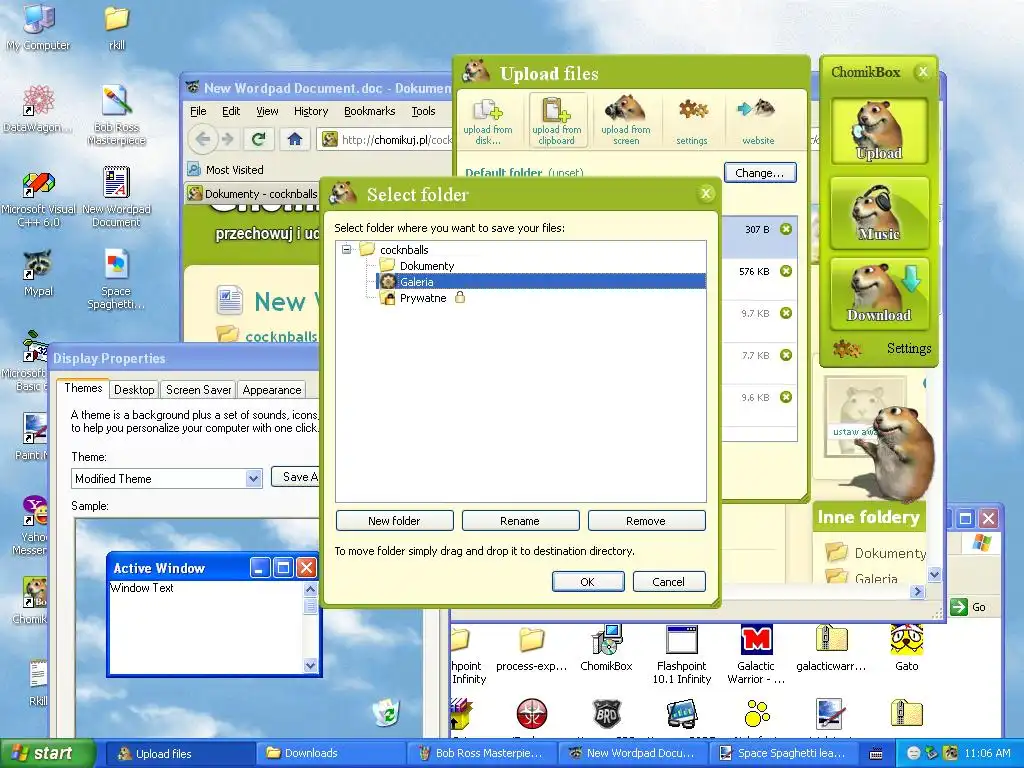Remove the 576 KB upload entry
Image resolution: width=1024 pixels, height=768 pixels.
[x=786, y=271]
